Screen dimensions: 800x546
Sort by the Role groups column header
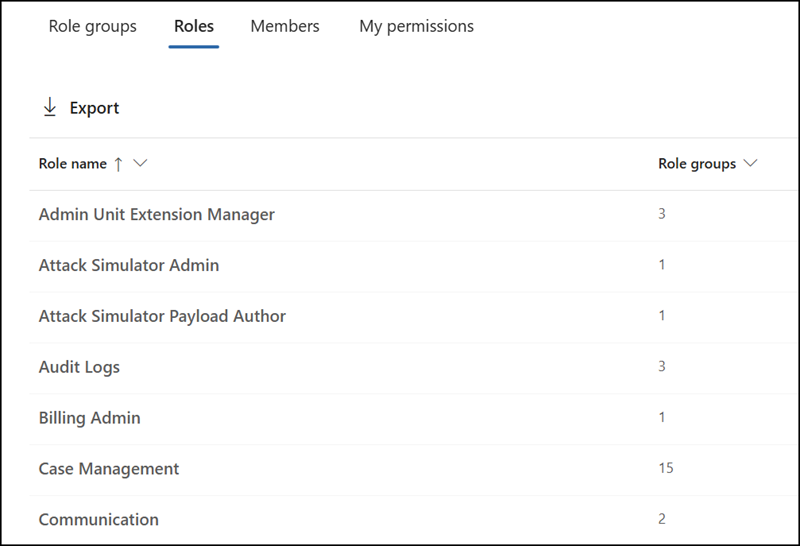[697, 164]
